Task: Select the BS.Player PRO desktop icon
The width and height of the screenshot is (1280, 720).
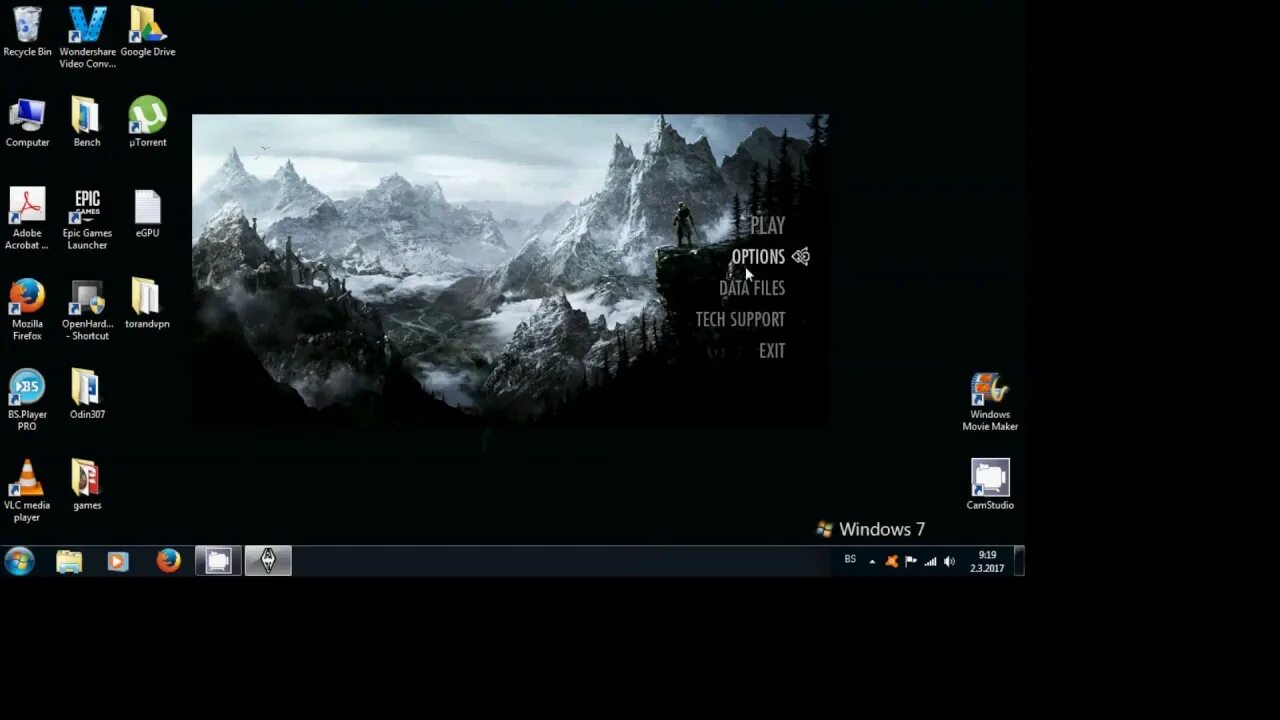Action: [27, 400]
